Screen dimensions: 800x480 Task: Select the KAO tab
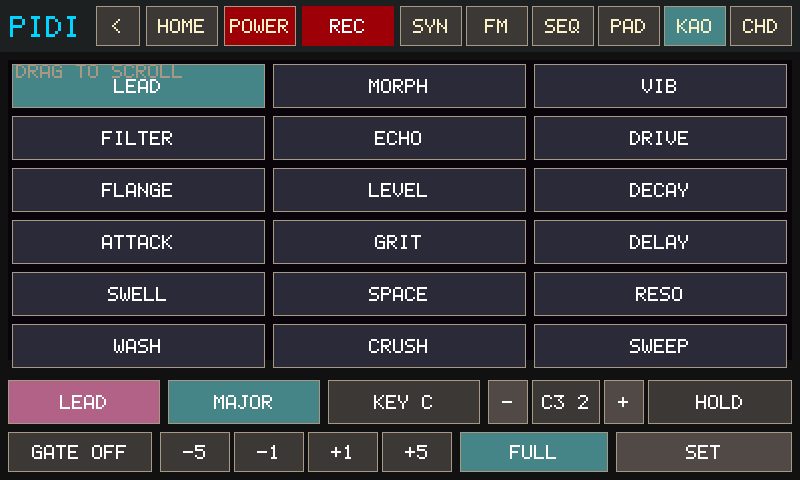pyautogui.click(x=694, y=26)
